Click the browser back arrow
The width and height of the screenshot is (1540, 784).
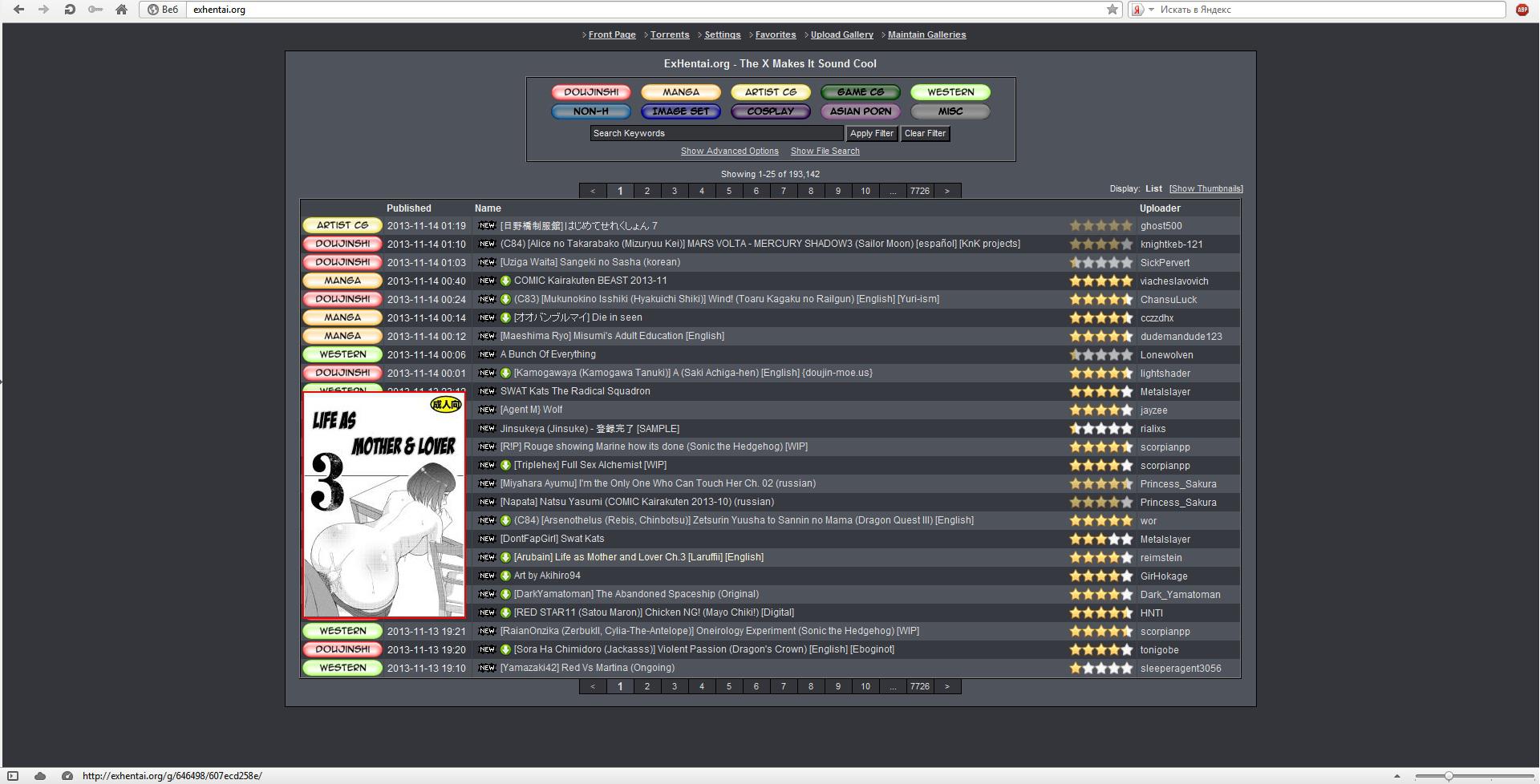(x=18, y=10)
